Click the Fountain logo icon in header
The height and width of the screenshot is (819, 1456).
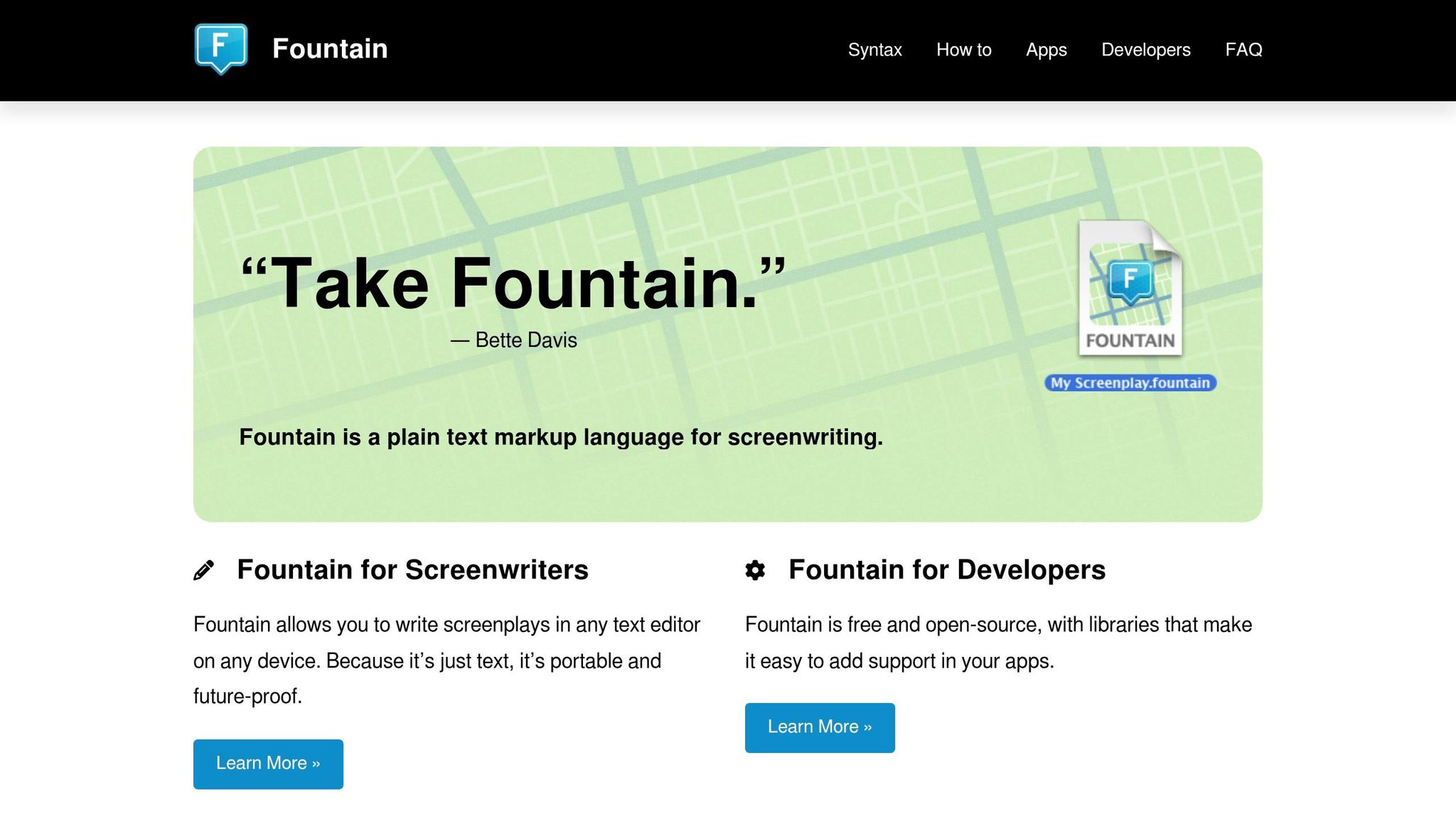click(221, 49)
